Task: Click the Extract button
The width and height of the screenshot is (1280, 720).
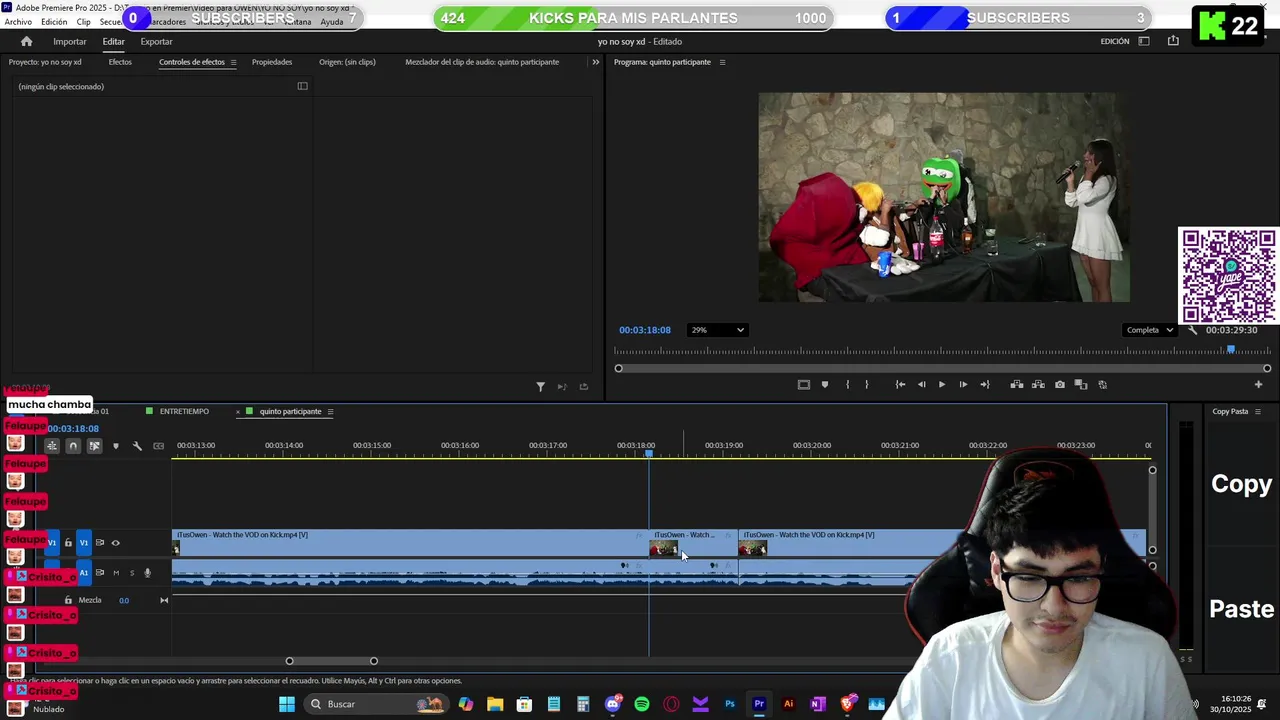Action: click(x=1038, y=385)
